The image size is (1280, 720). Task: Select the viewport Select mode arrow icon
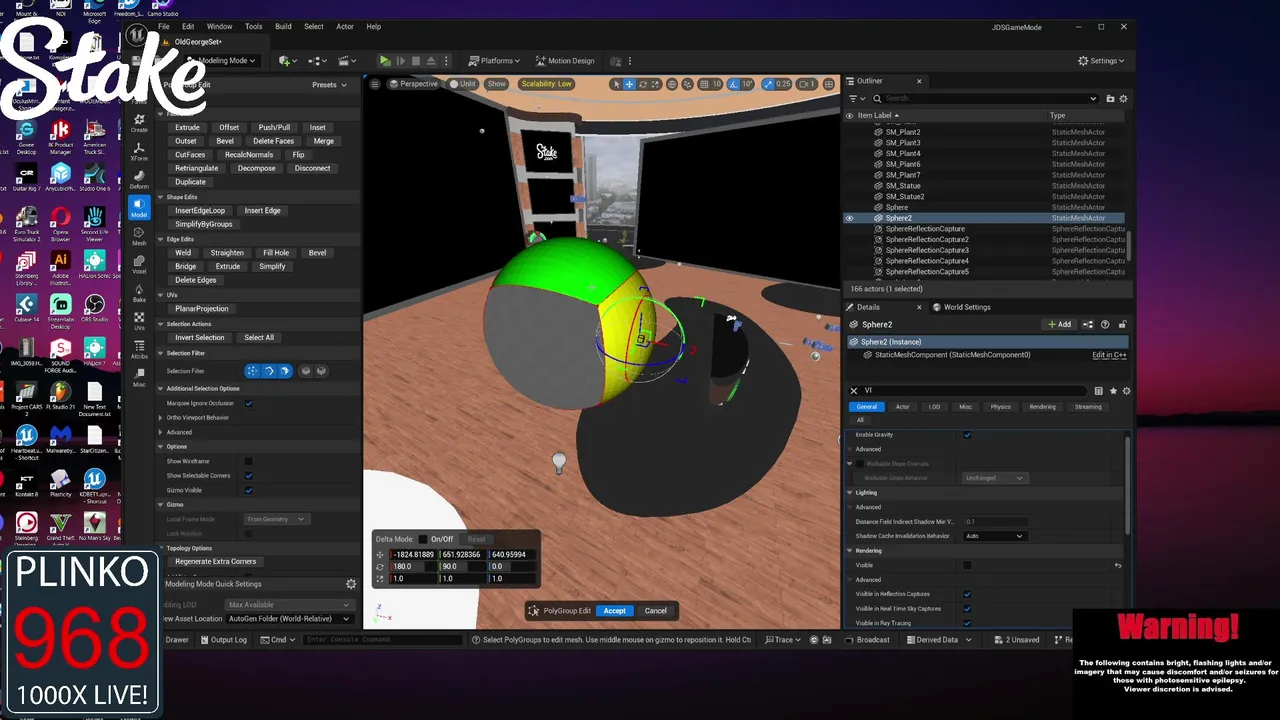click(x=616, y=84)
